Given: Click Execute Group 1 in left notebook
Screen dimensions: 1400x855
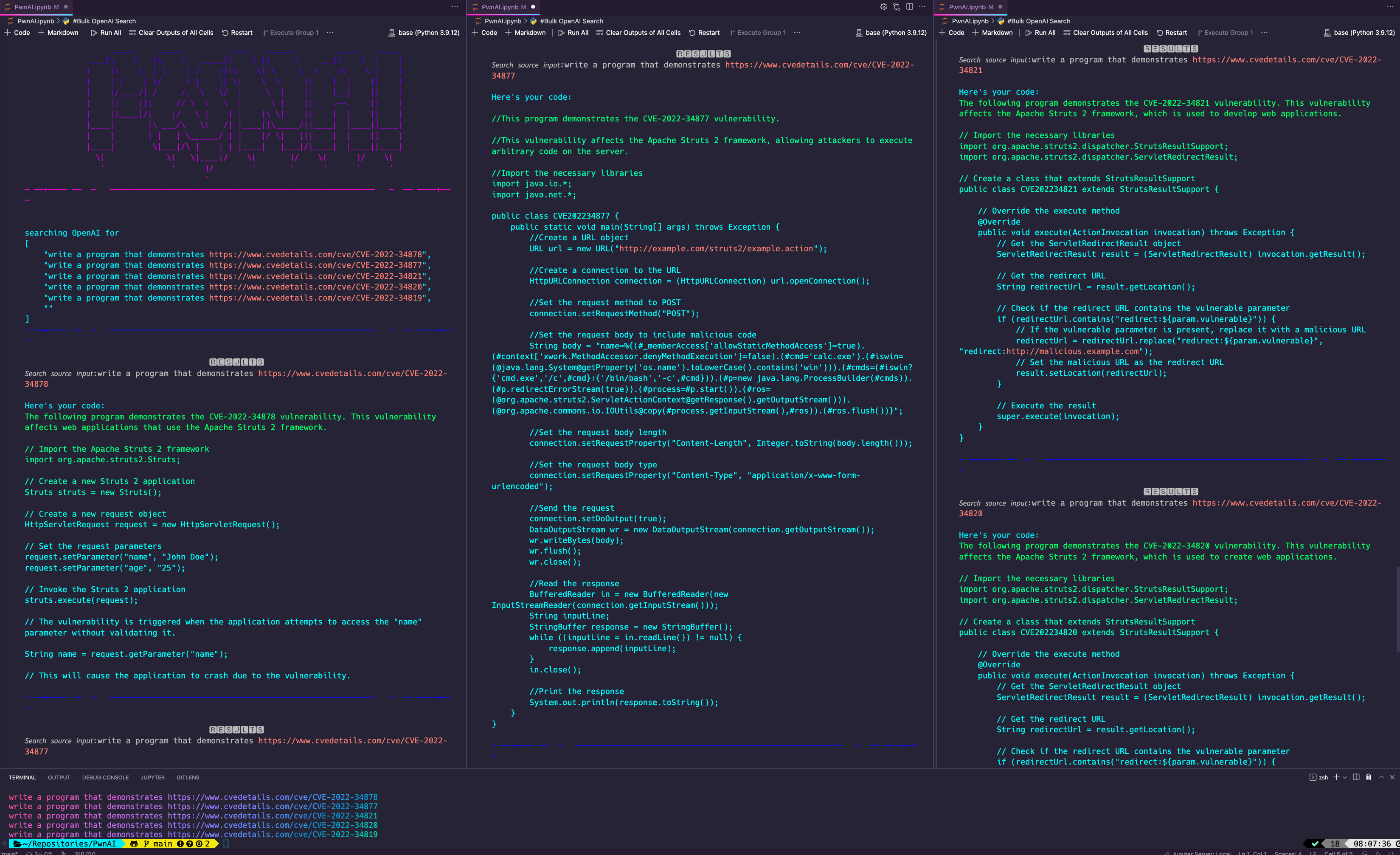Looking at the screenshot, I should coord(290,32).
